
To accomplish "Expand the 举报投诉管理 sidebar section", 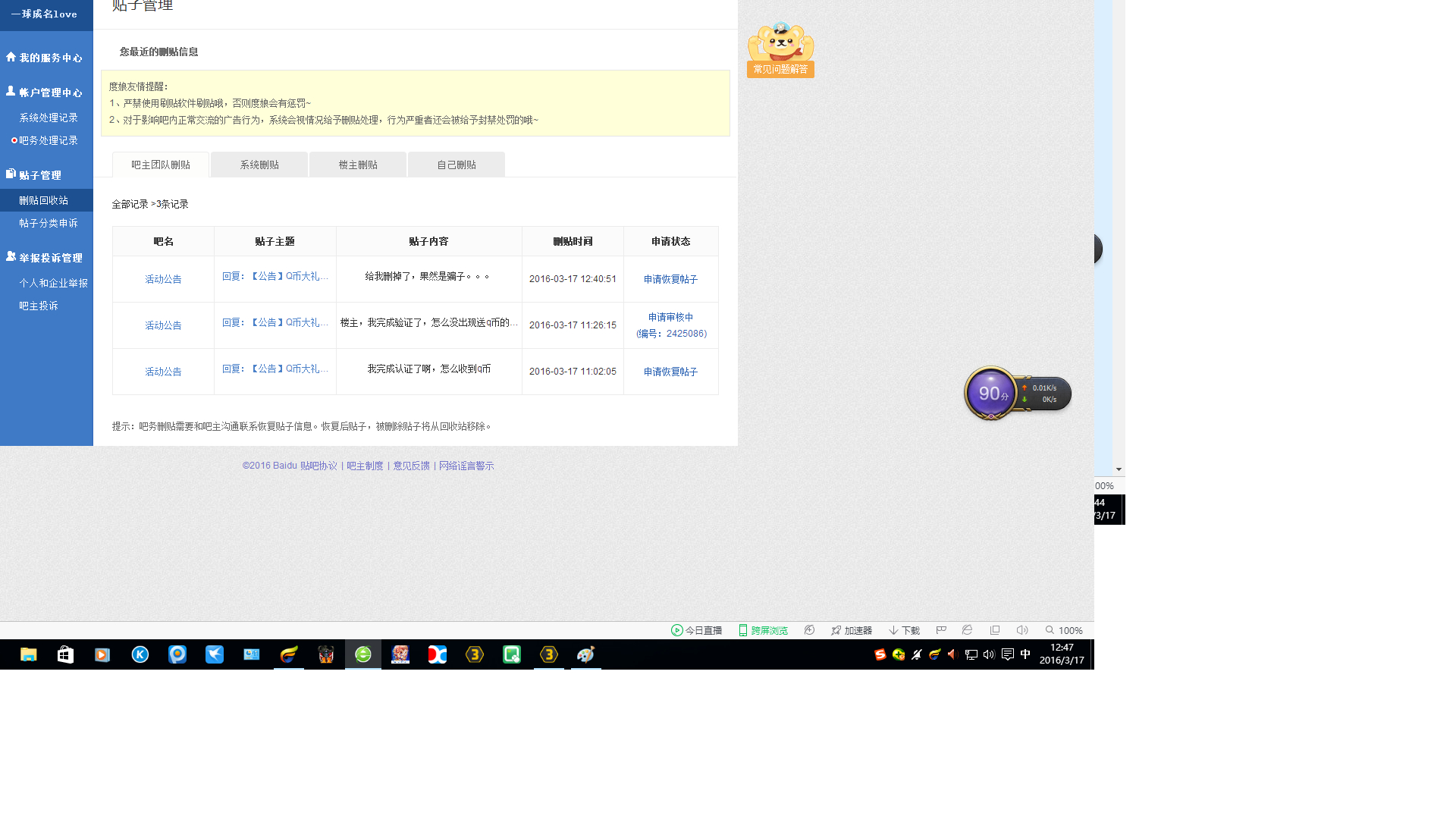I will (x=45, y=258).
